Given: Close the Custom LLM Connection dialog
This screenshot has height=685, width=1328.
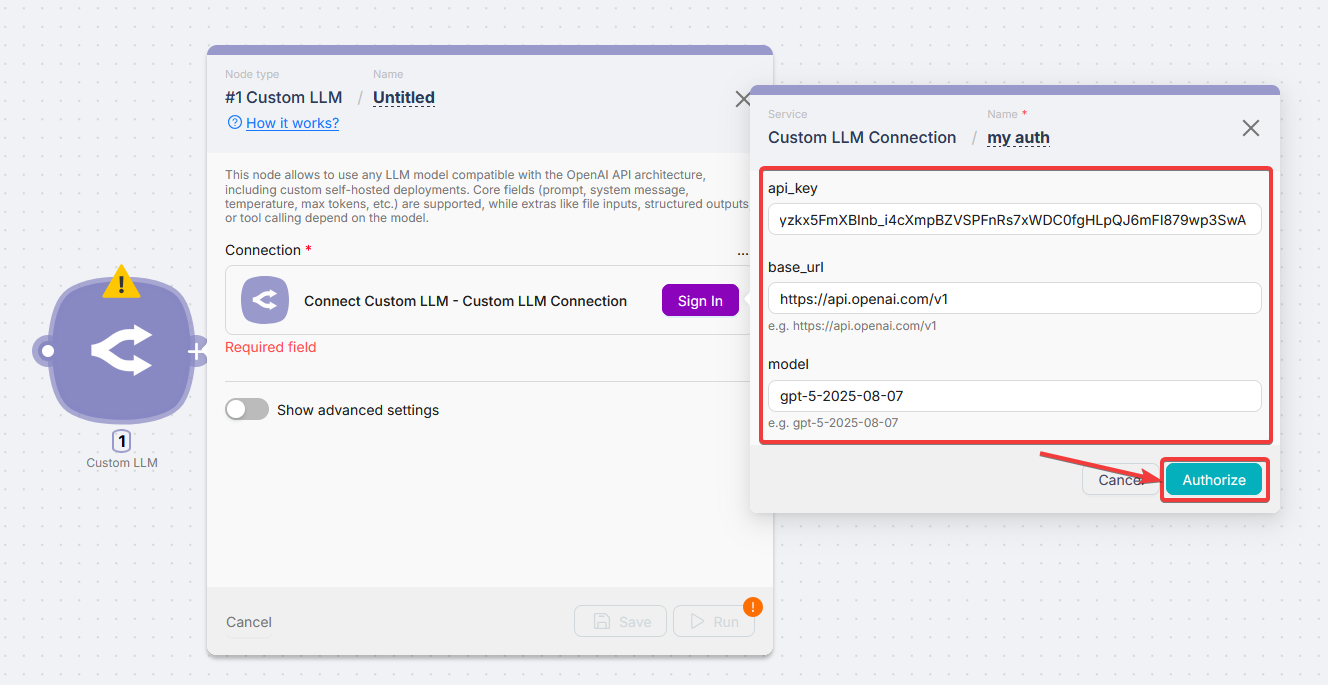Looking at the screenshot, I should coord(1250,128).
